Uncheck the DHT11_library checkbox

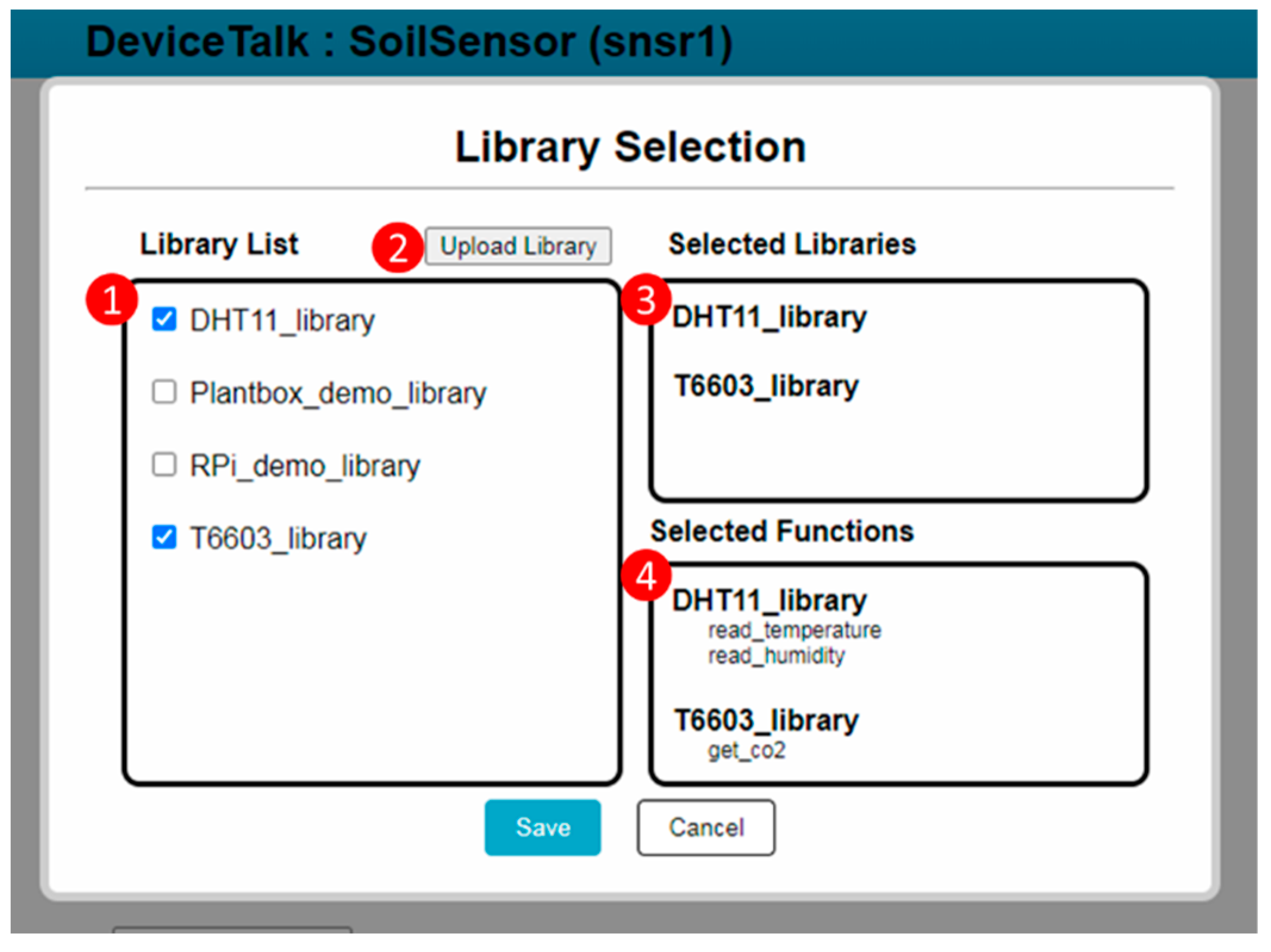[164, 319]
